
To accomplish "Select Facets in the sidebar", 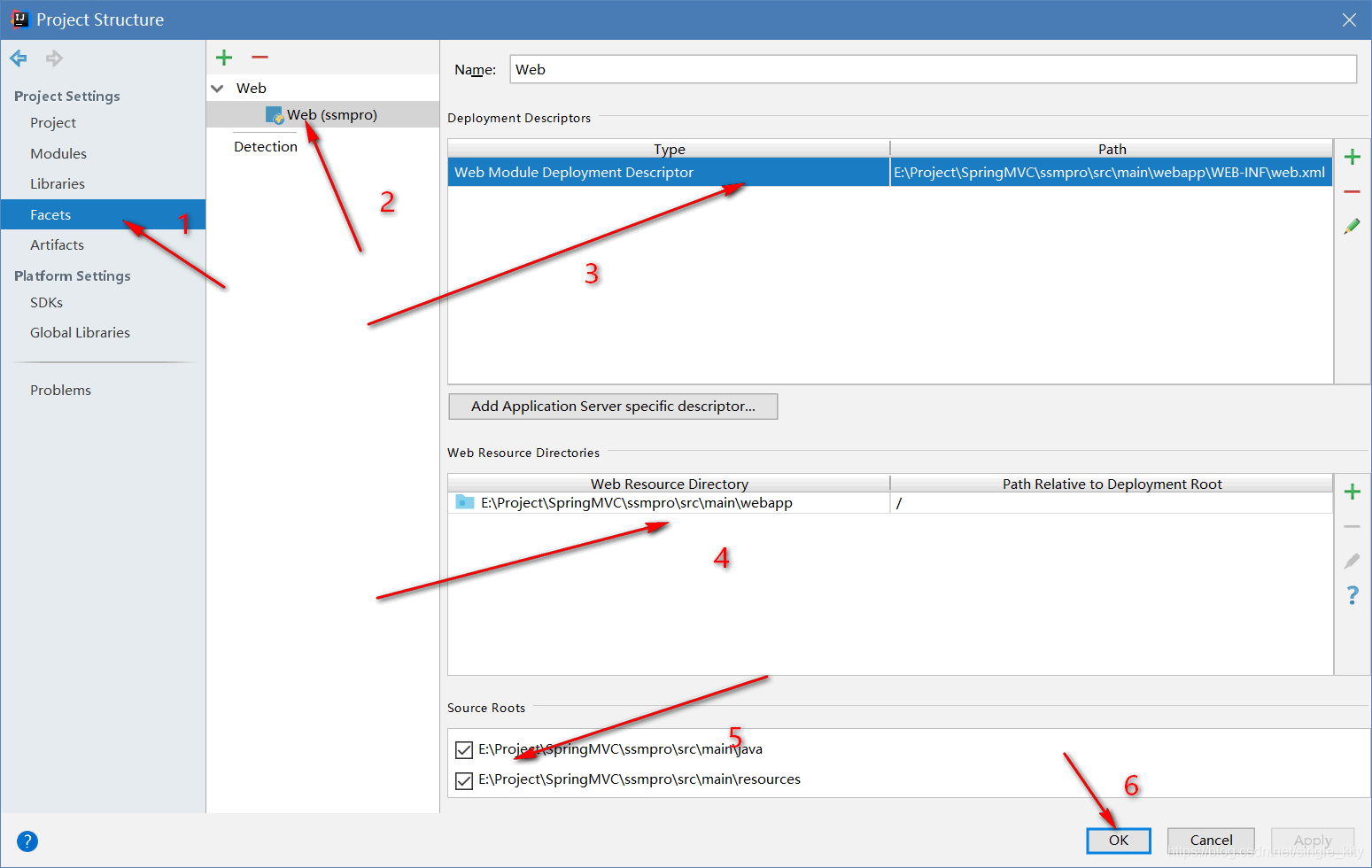I will point(103,214).
